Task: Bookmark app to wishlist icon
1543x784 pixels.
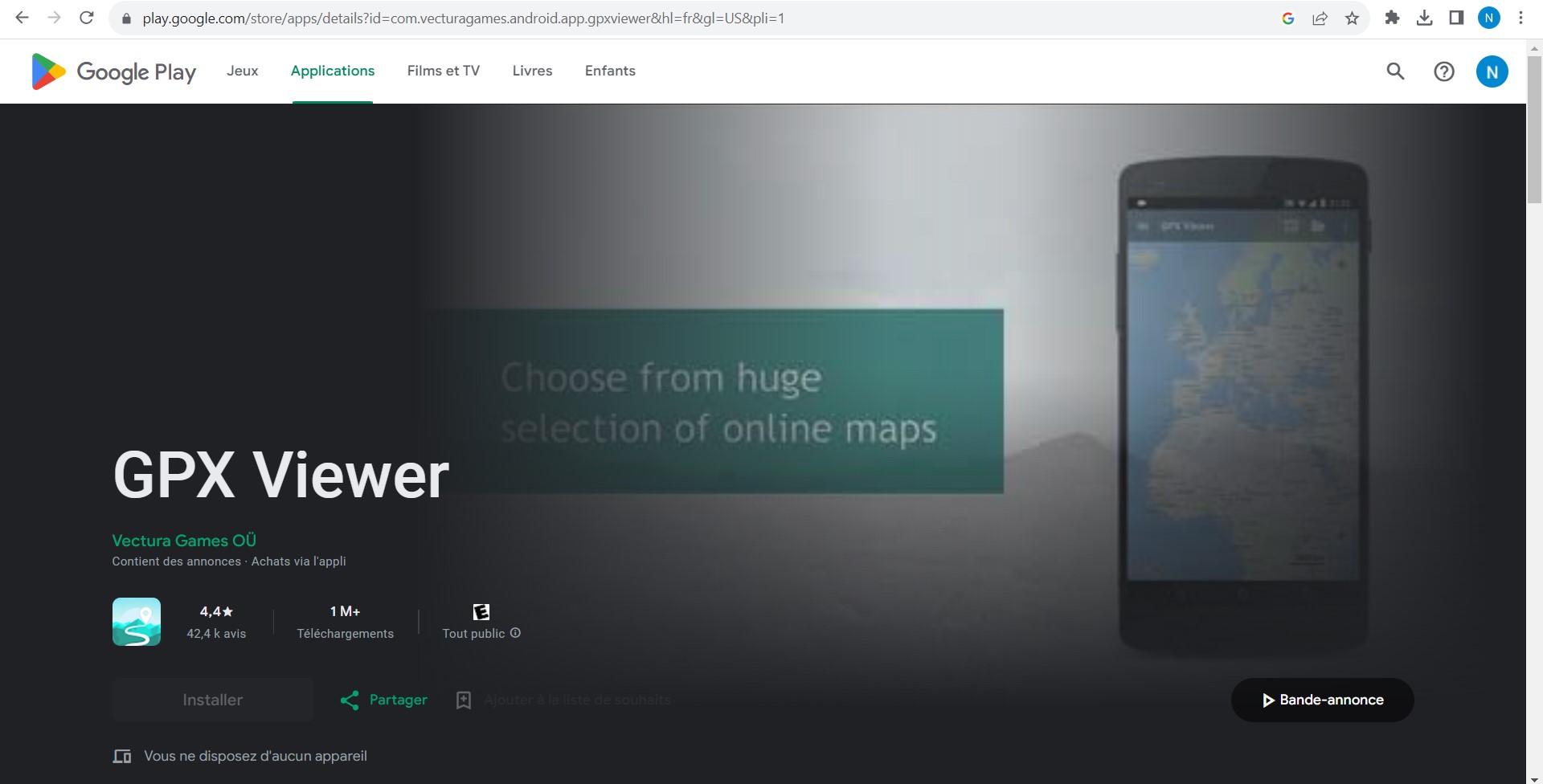Action: [x=464, y=700]
